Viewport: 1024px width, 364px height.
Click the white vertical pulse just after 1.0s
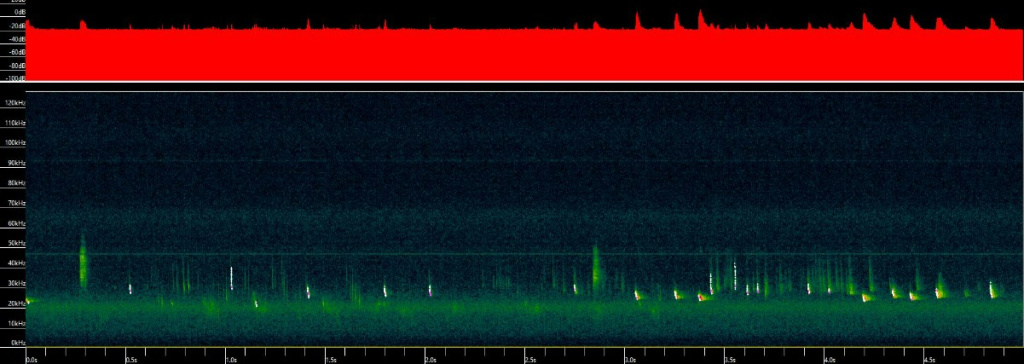tap(231, 278)
